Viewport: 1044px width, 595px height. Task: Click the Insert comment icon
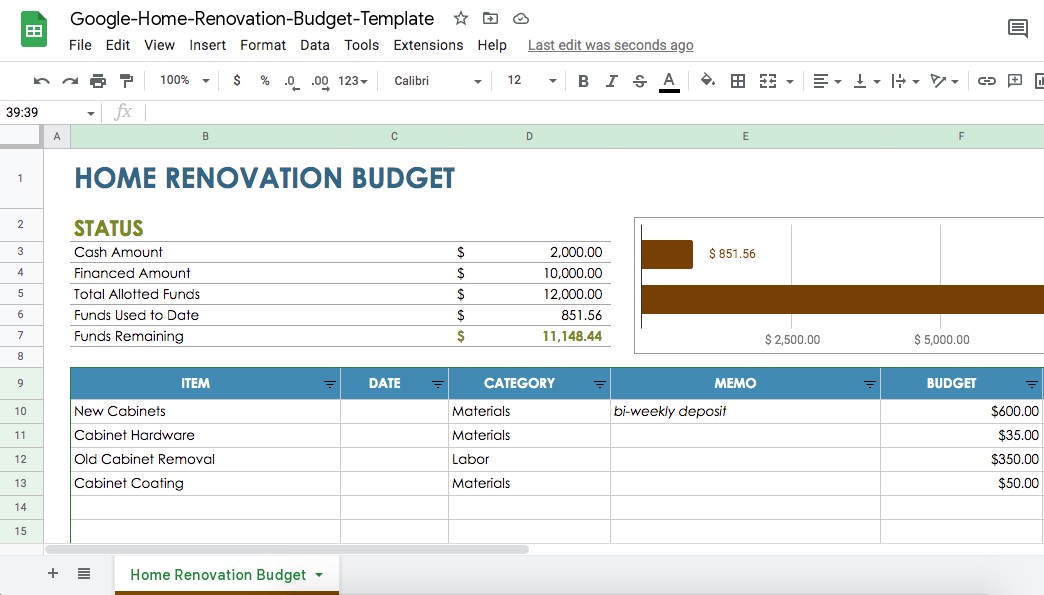pyautogui.click(x=1015, y=81)
